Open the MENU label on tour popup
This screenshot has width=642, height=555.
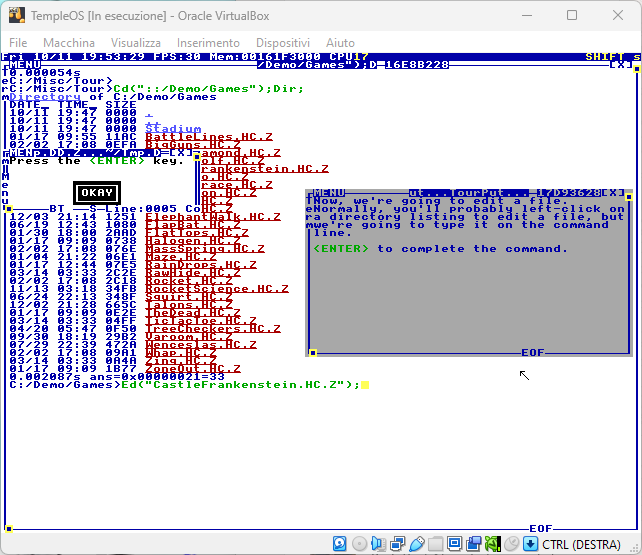(329, 192)
